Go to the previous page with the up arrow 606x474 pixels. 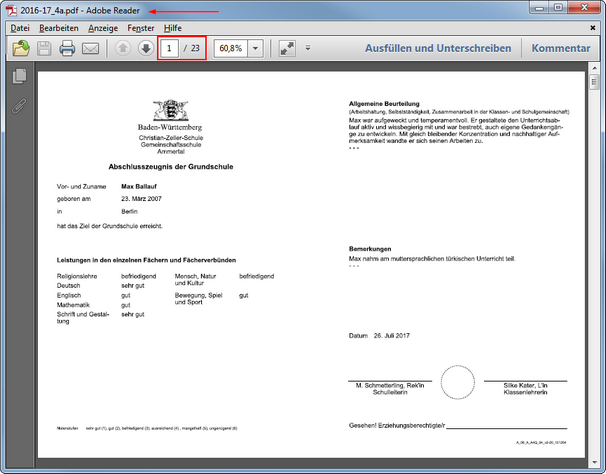click(x=122, y=48)
